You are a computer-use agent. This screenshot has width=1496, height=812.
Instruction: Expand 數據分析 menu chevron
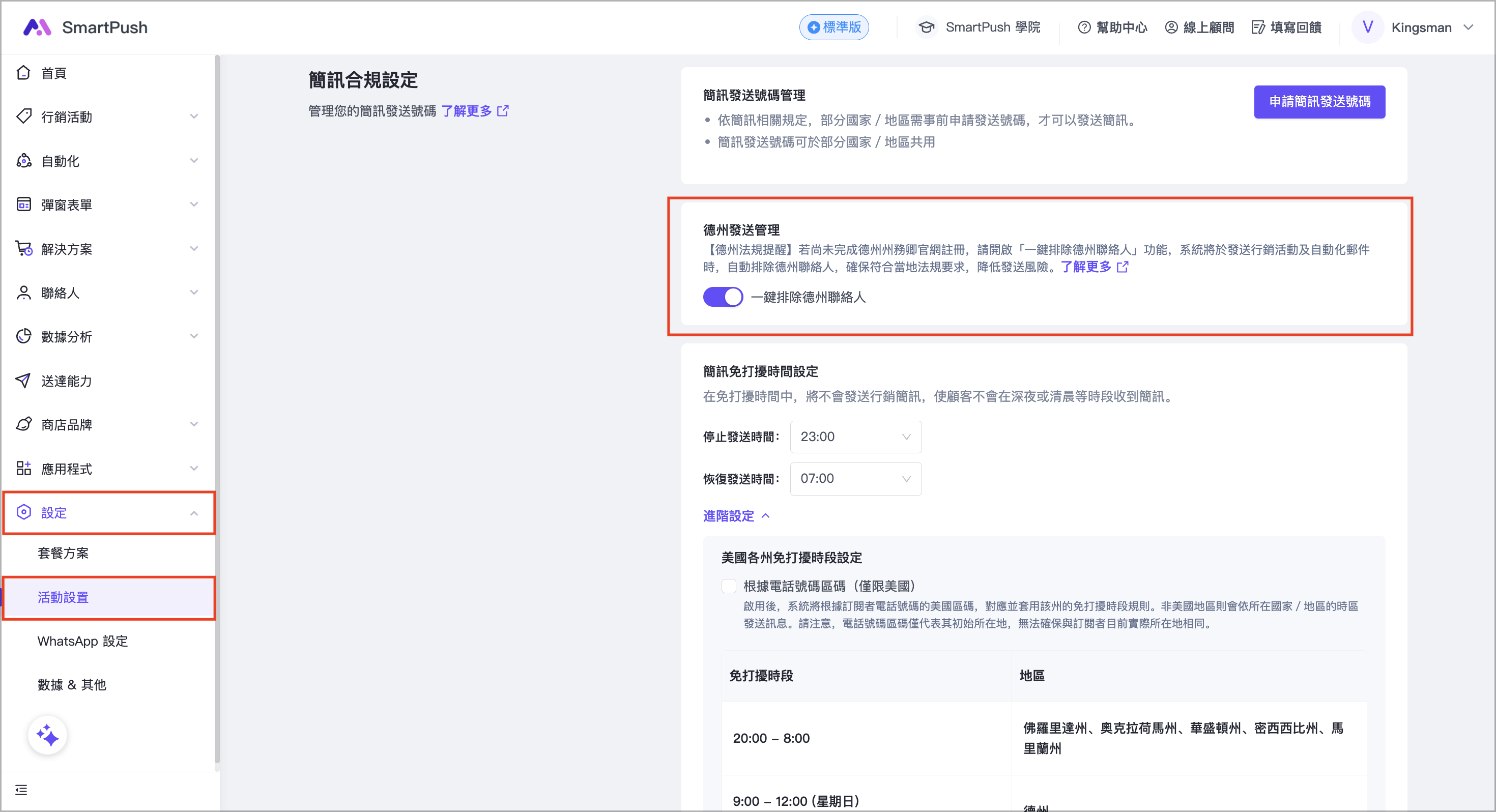pyautogui.click(x=194, y=336)
